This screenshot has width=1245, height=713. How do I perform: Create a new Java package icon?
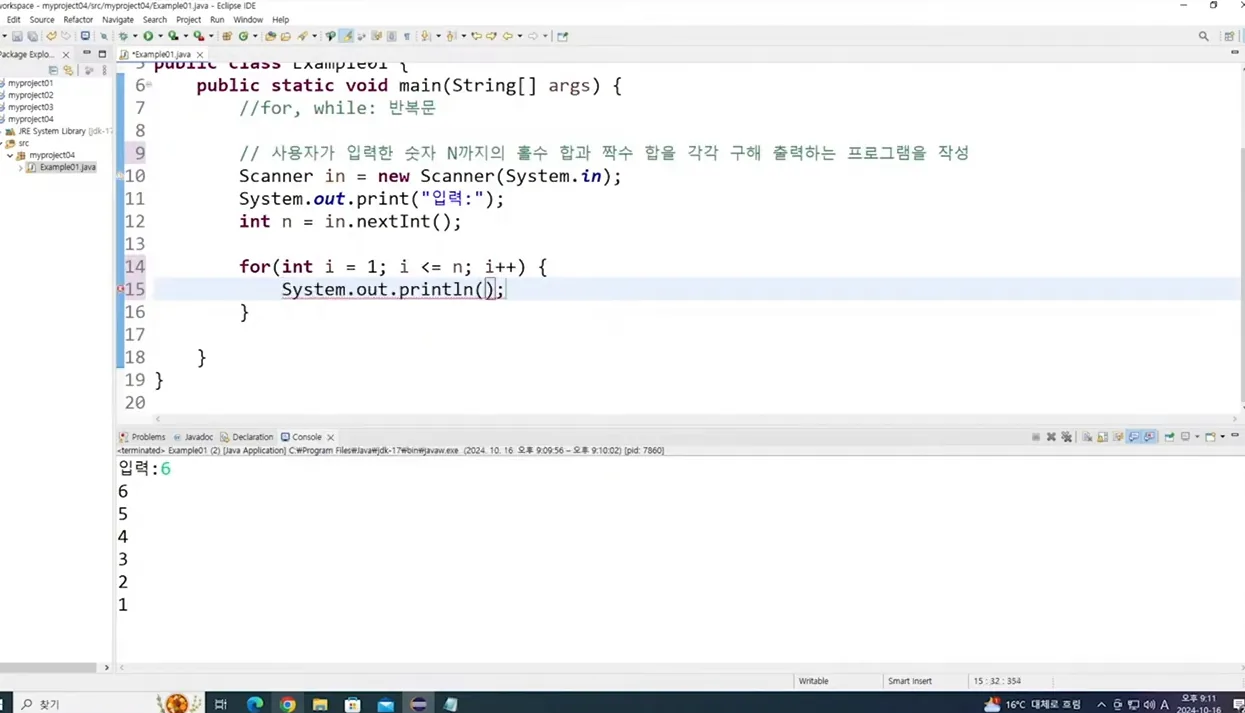pyautogui.click(x=227, y=36)
